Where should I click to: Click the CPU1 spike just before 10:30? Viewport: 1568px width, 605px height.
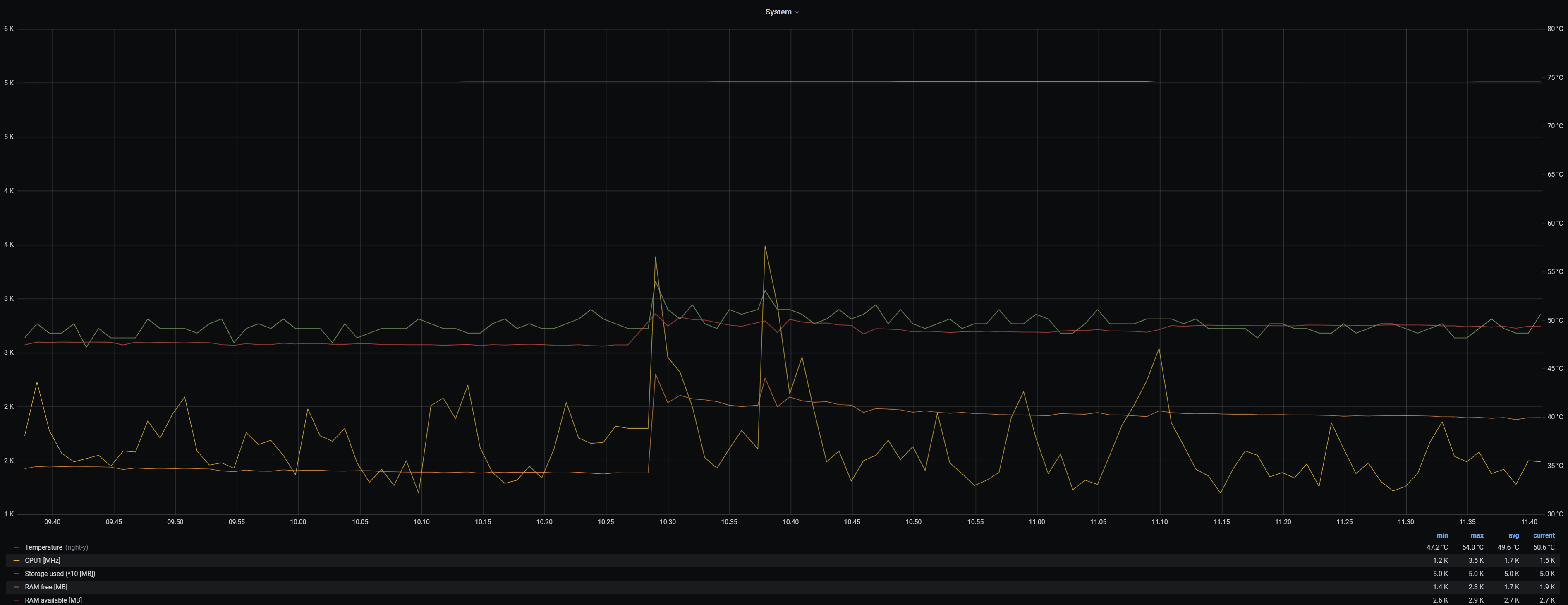[655, 258]
